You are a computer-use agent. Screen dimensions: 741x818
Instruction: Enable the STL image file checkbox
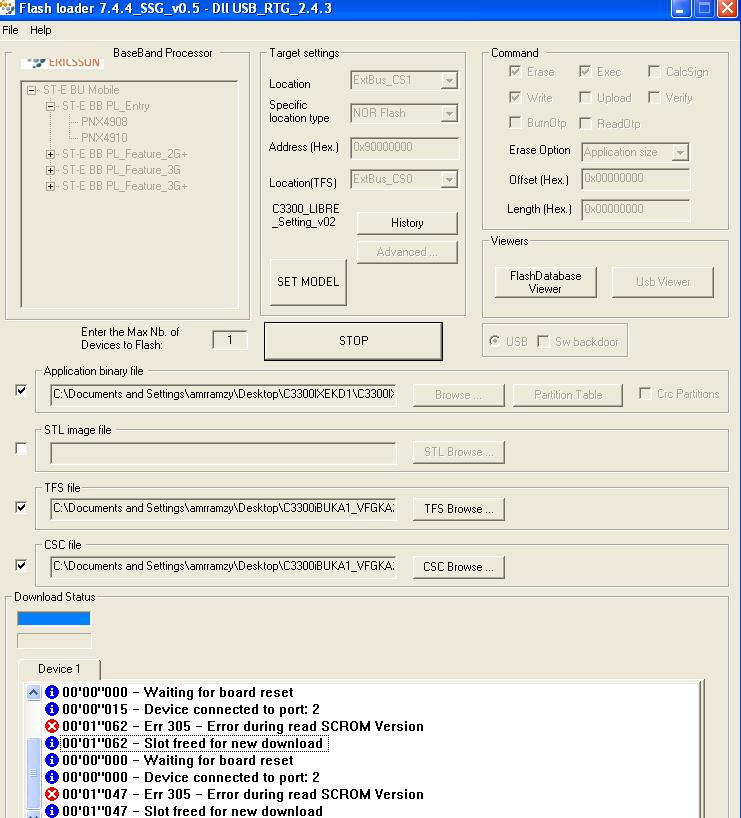pos(21,449)
